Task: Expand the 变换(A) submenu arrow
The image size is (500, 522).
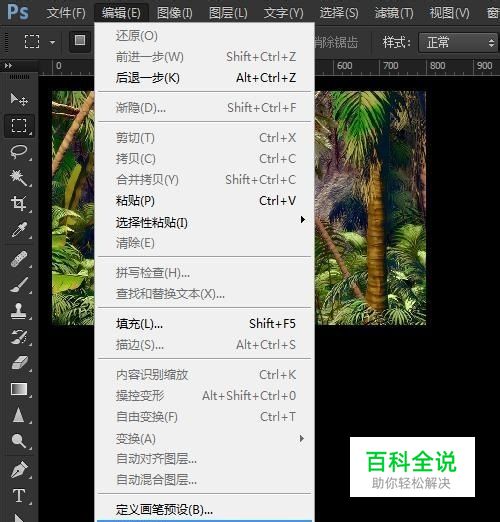Action: click(302, 438)
